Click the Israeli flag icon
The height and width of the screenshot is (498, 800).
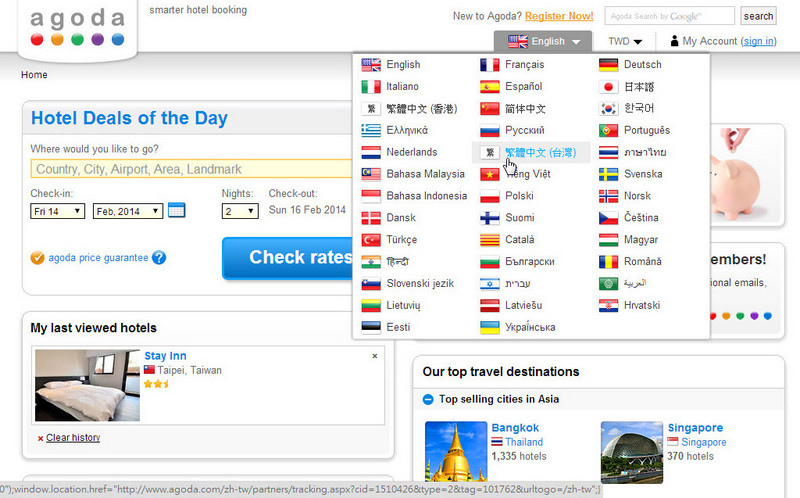point(490,284)
